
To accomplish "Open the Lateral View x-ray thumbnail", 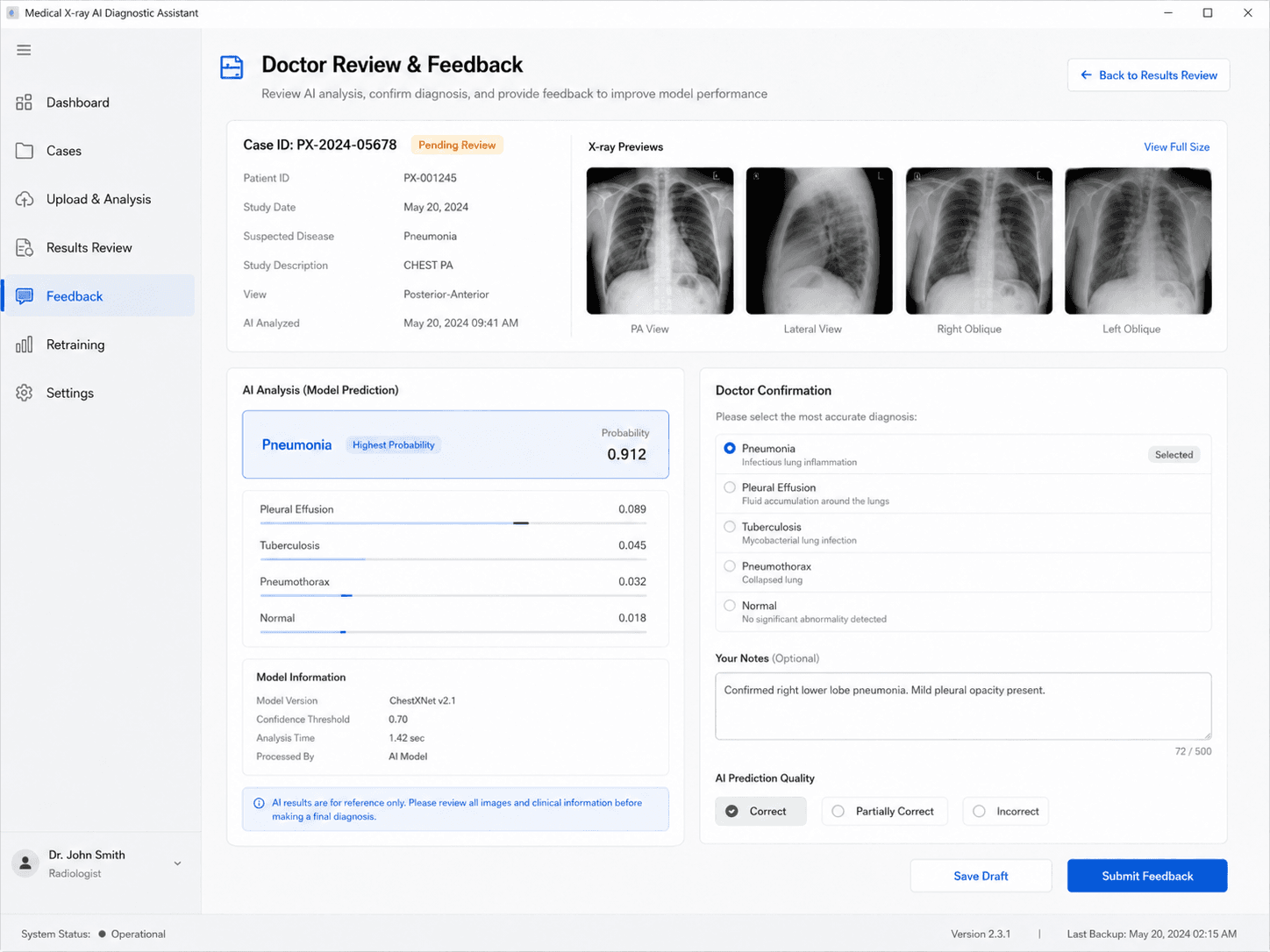I will click(x=819, y=241).
